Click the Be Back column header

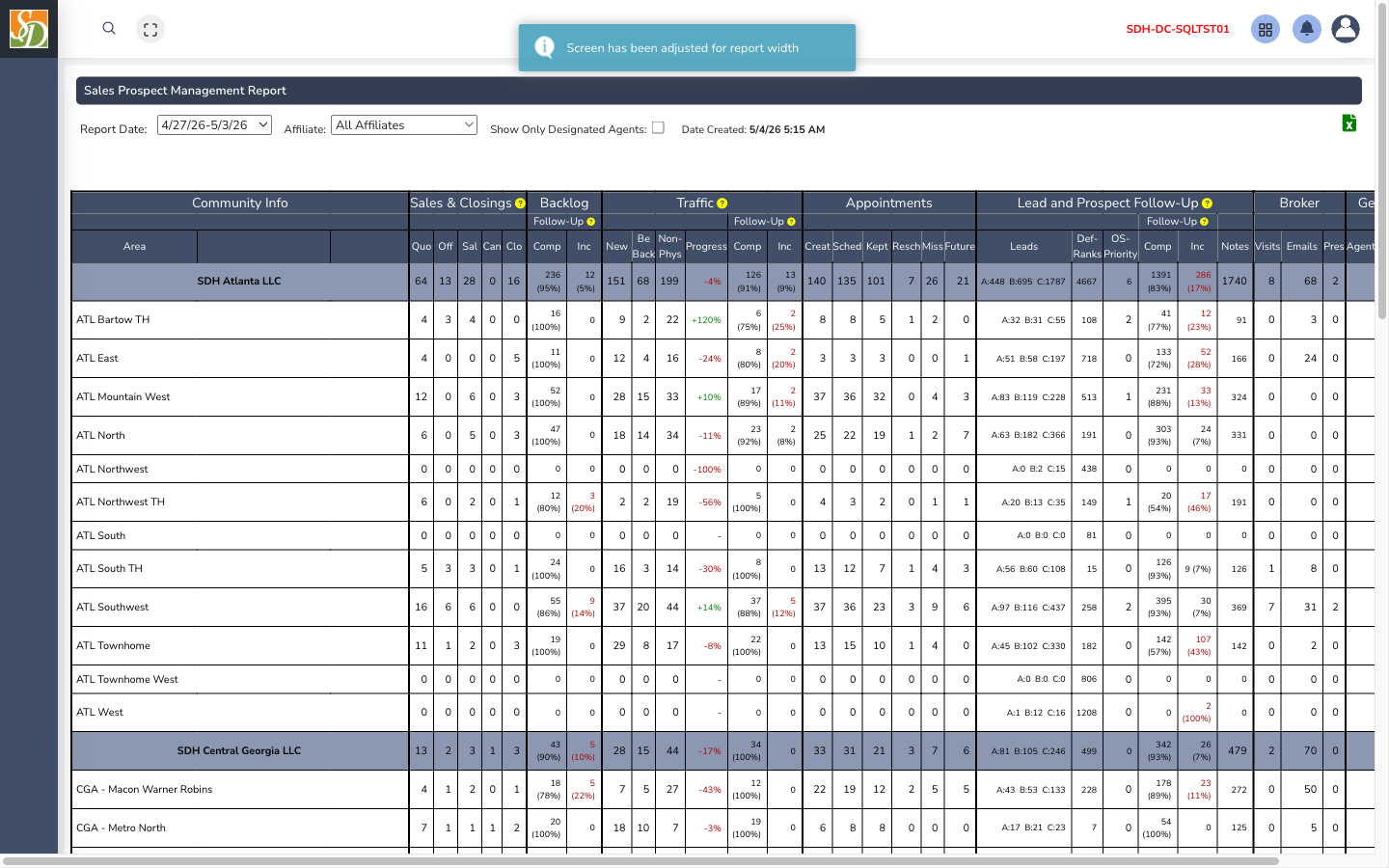pyautogui.click(x=643, y=247)
